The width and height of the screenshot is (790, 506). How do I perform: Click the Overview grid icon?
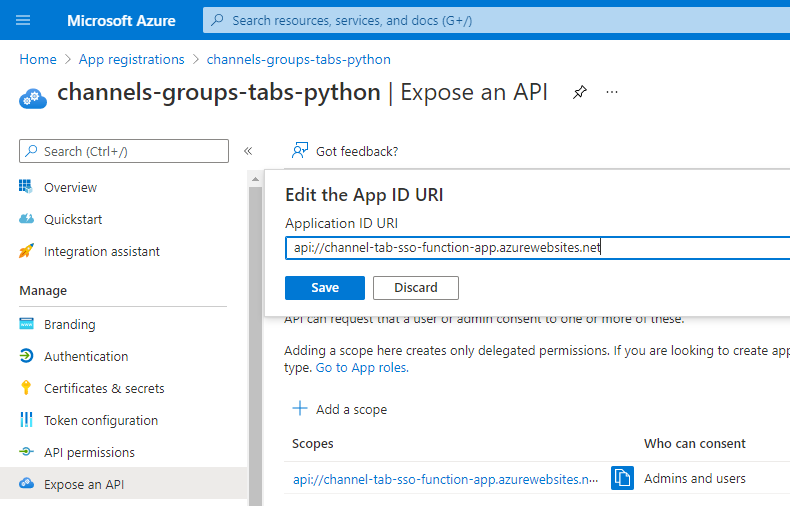click(x=26, y=186)
